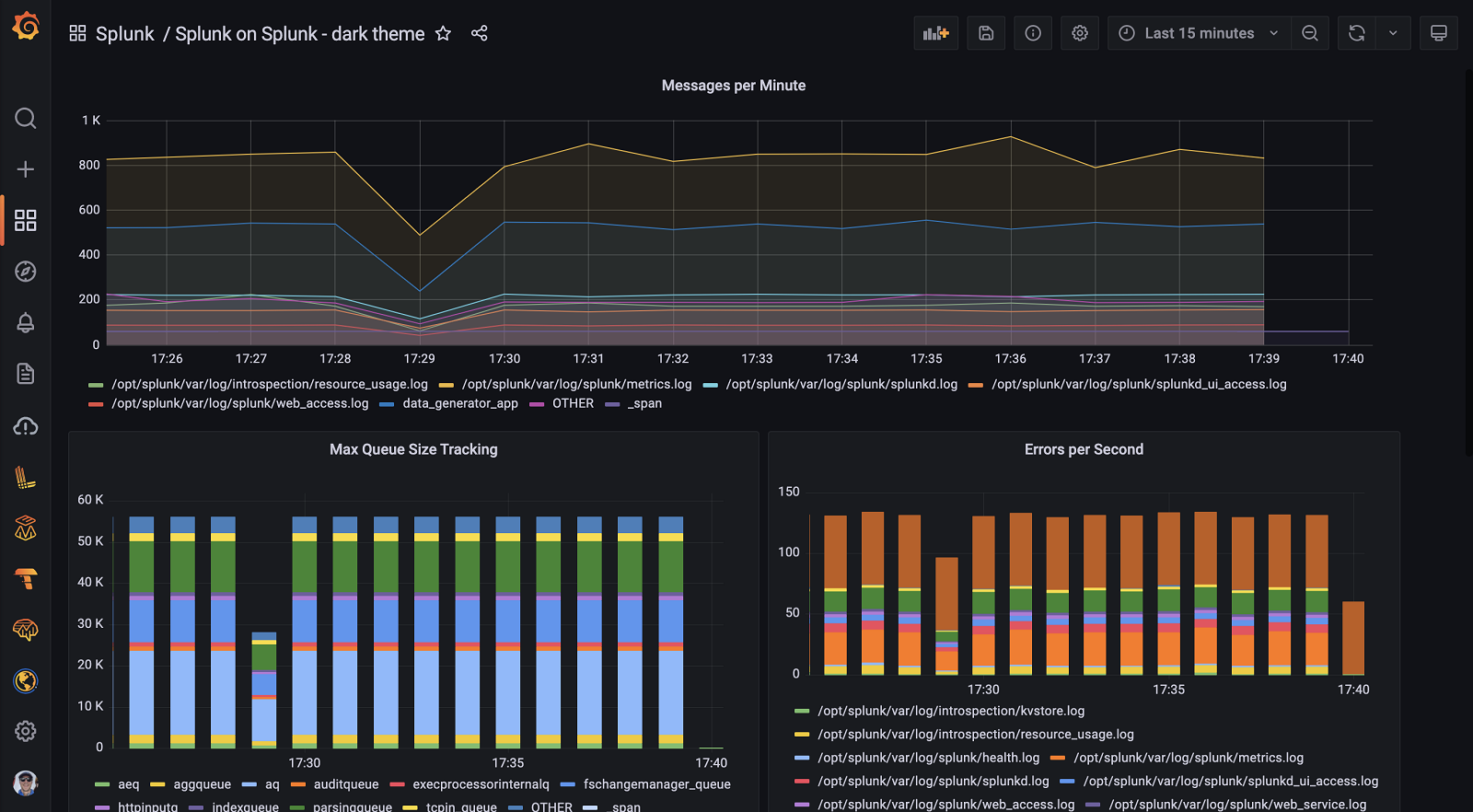The image size is (1473, 812).
Task: Click the last bar near 17:40 in Errors chart
Action: (x=1353, y=638)
